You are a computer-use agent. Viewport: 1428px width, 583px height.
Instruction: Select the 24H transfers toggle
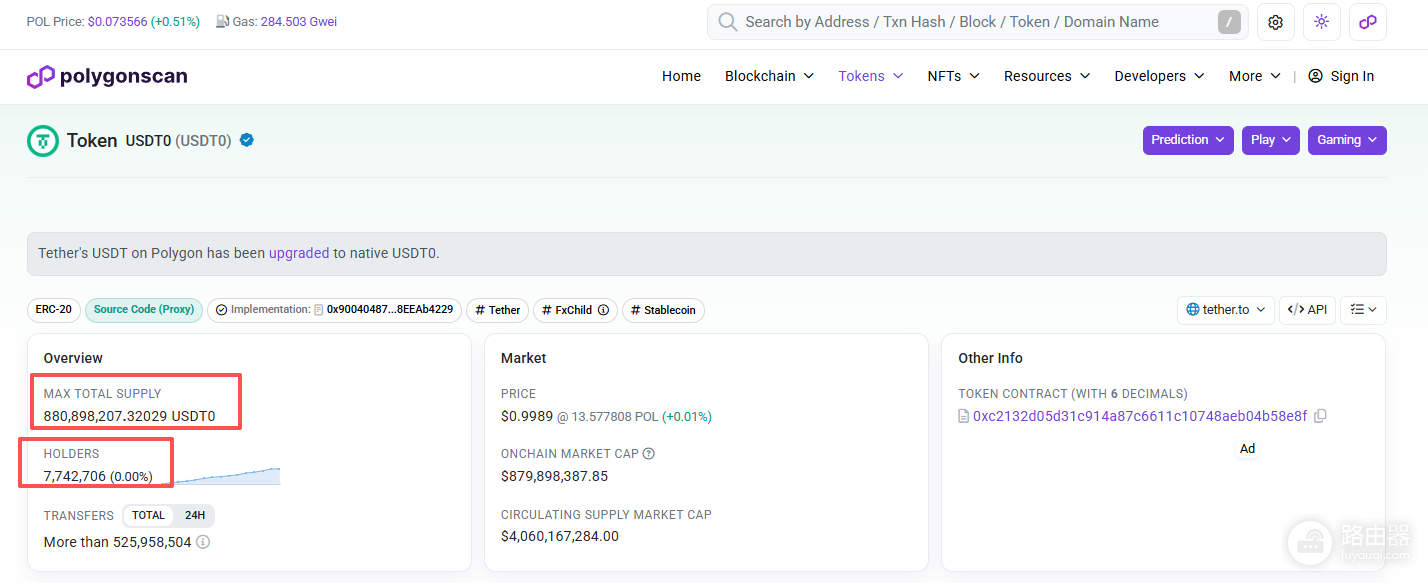[194, 516]
